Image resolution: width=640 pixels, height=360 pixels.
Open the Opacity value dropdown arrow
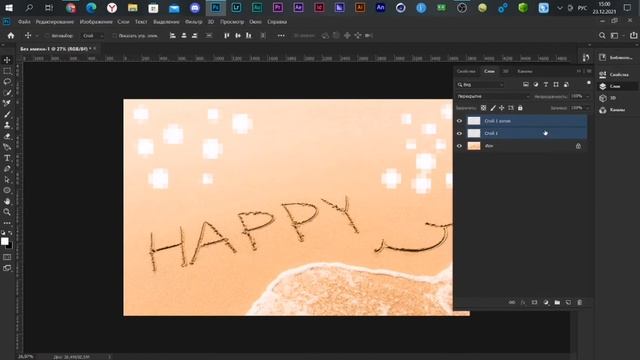point(588,96)
